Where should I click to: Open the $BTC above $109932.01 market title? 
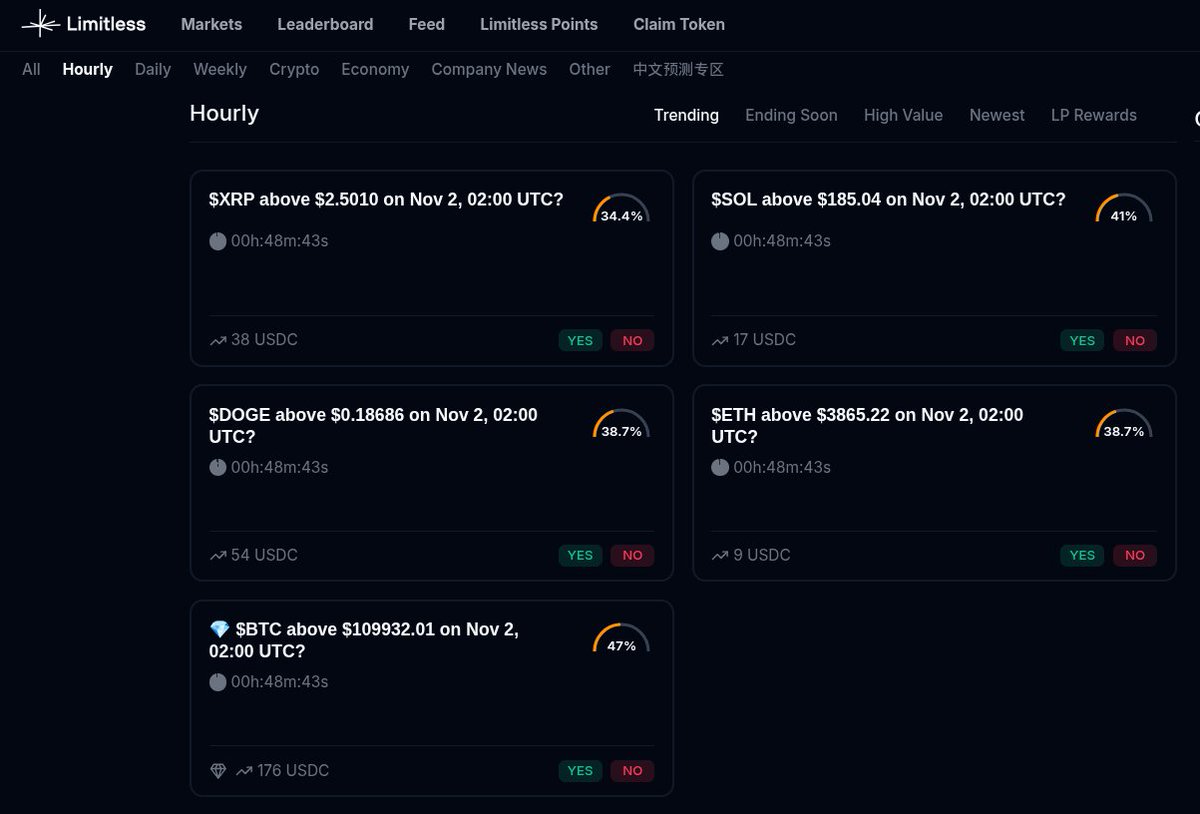[x=364, y=640]
